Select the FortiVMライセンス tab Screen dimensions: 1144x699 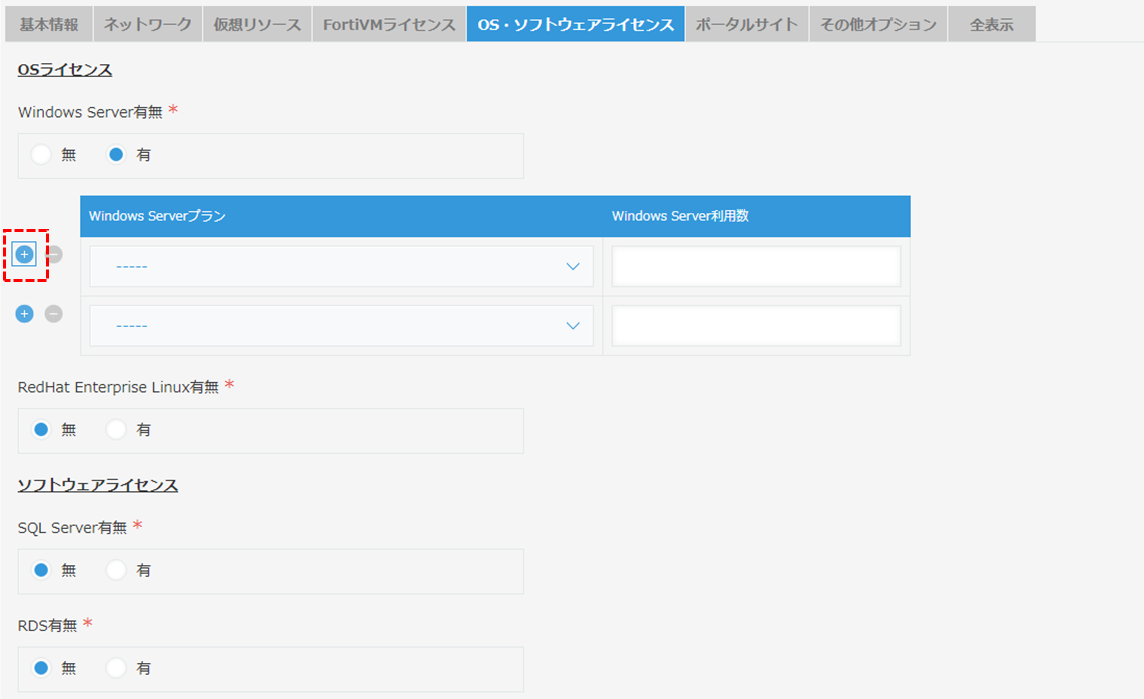[x=389, y=24]
